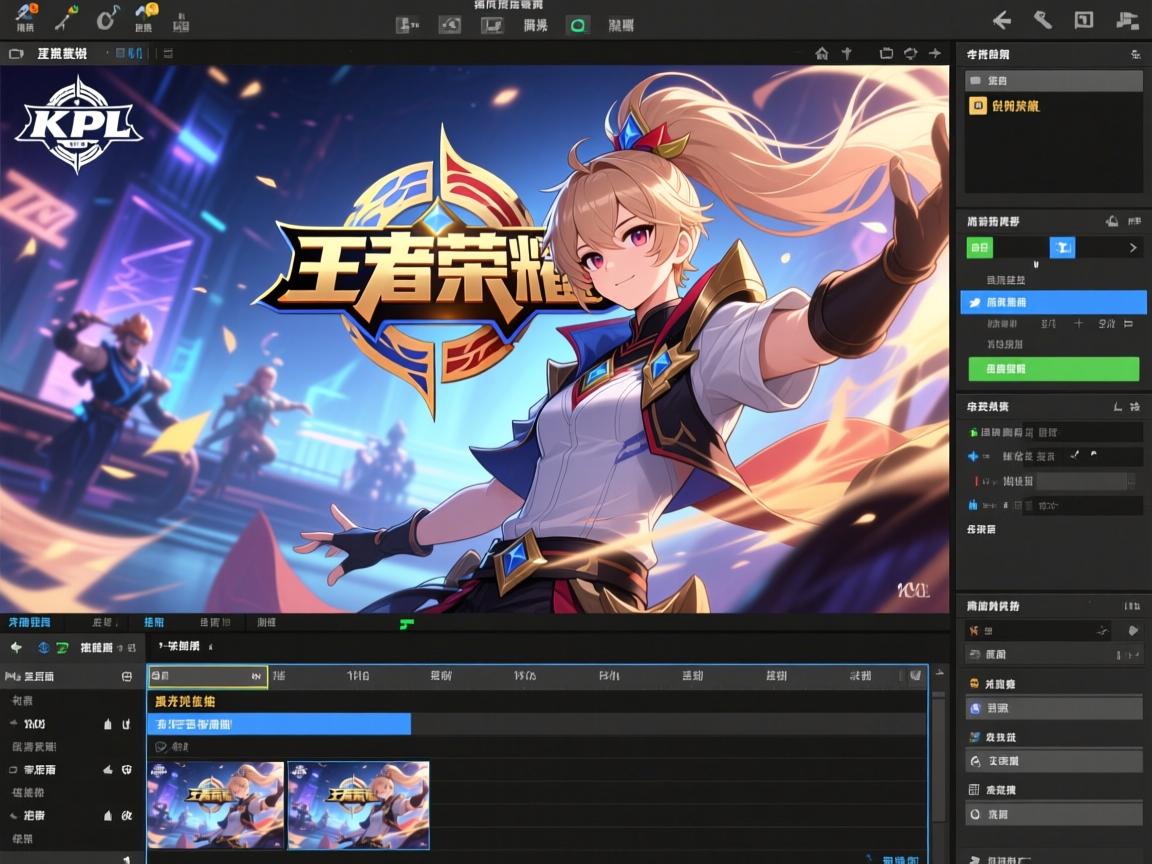The image size is (1152, 864).
Task: Open the dropdown at top of right panel
Action: click(1054, 81)
